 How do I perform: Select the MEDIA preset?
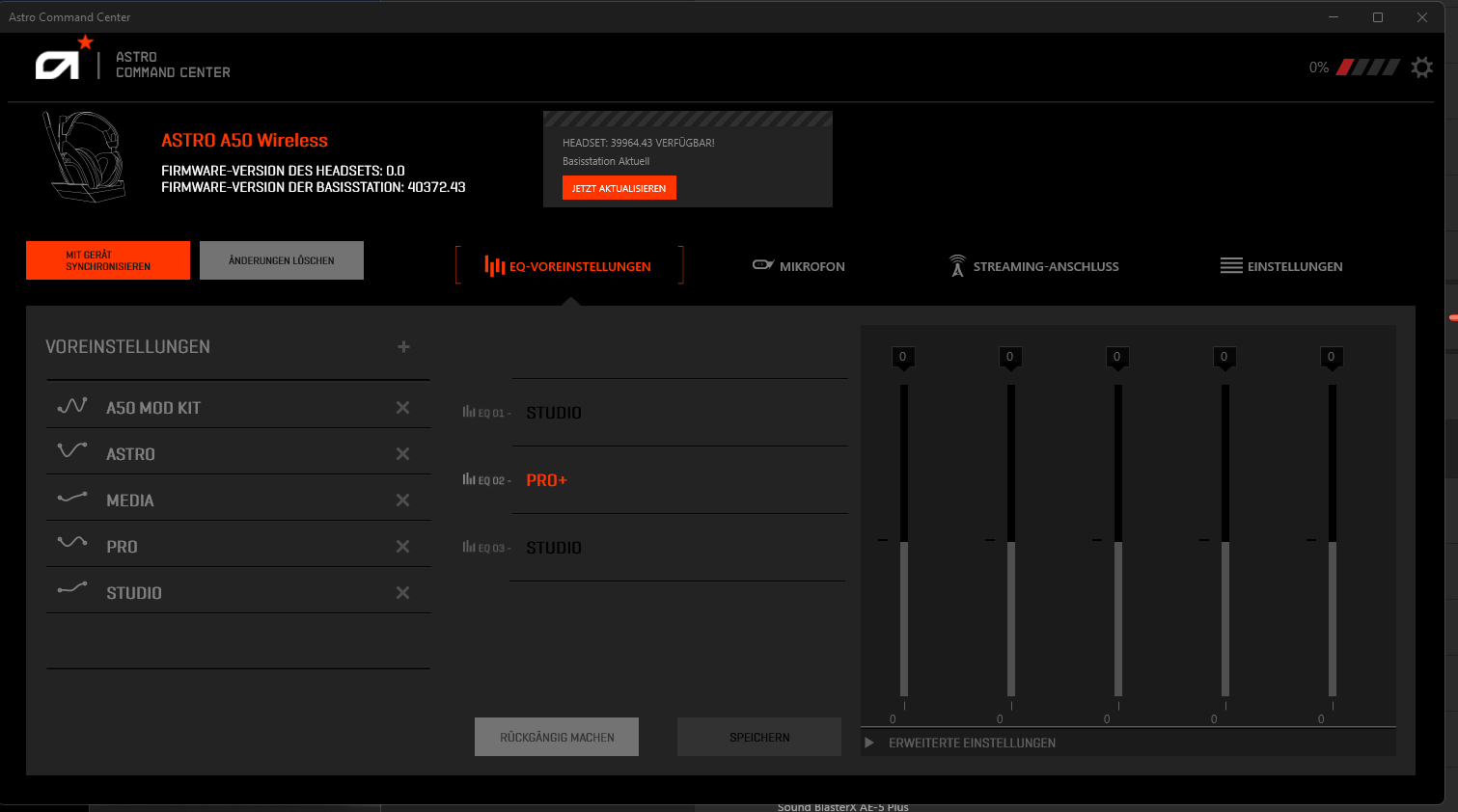pyautogui.click(x=238, y=501)
